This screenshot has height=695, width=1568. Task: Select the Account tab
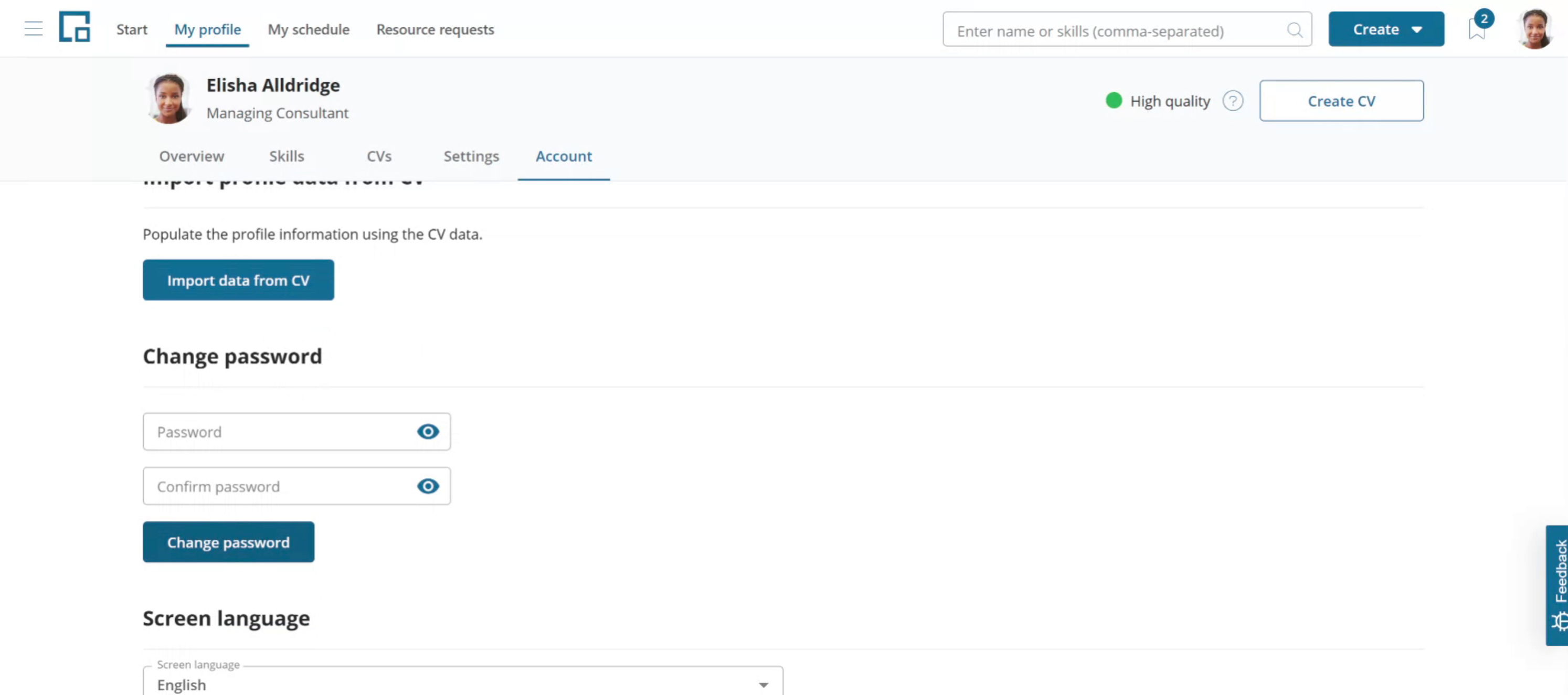[x=563, y=156]
